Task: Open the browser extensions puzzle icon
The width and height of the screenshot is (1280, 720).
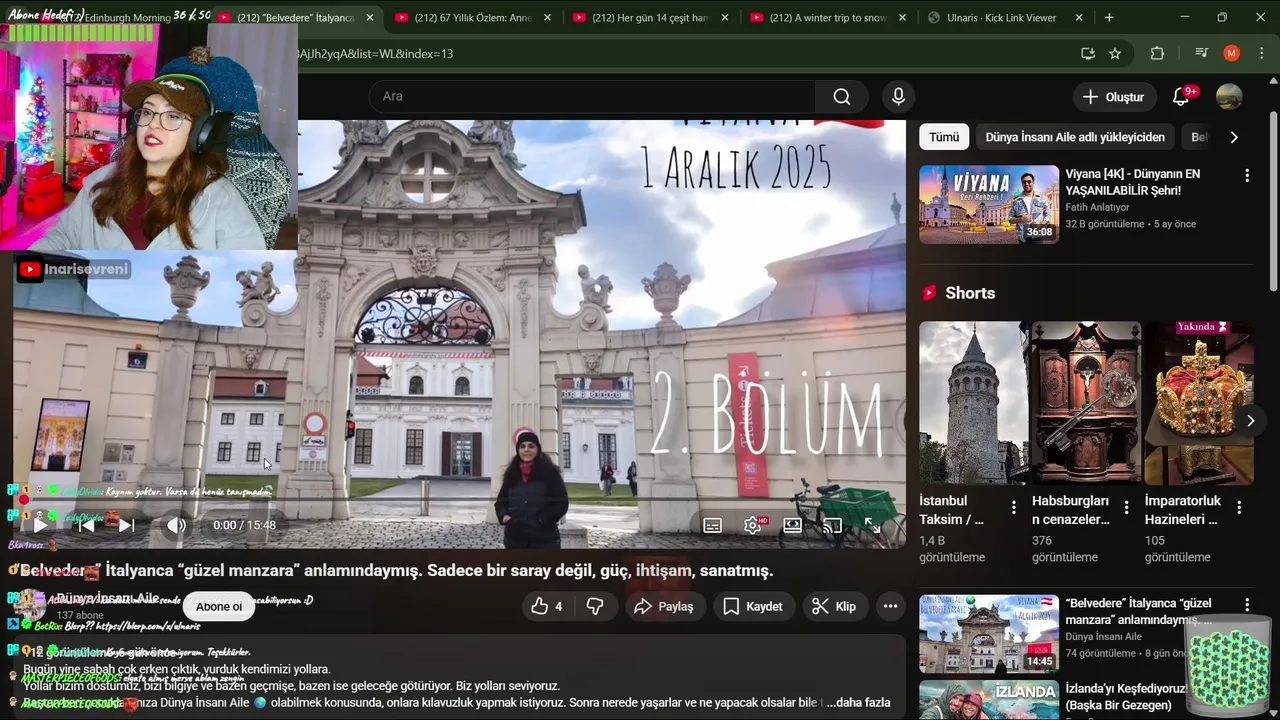Action: [x=1158, y=53]
